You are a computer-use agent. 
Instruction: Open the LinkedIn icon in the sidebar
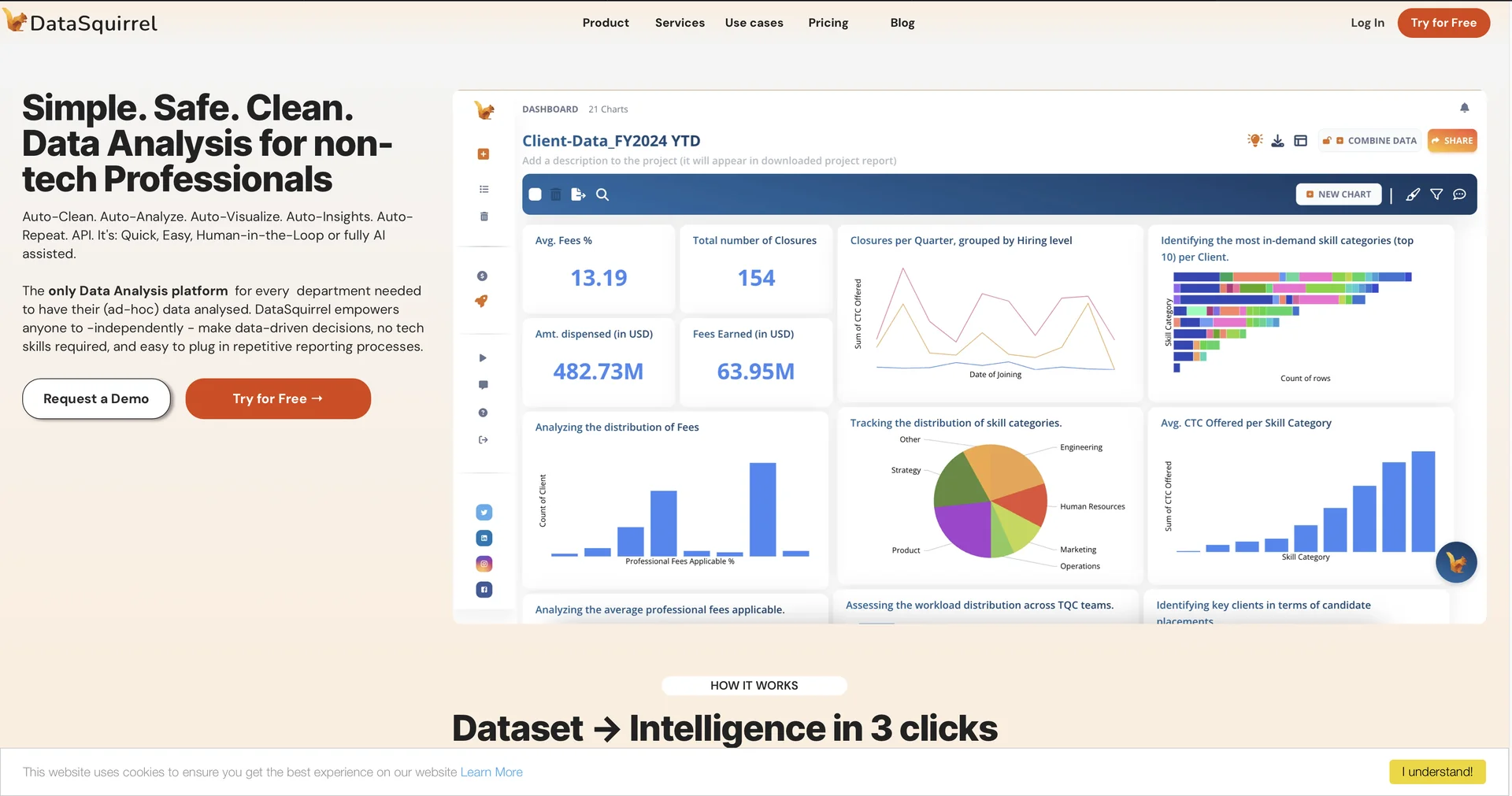(484, 539)
